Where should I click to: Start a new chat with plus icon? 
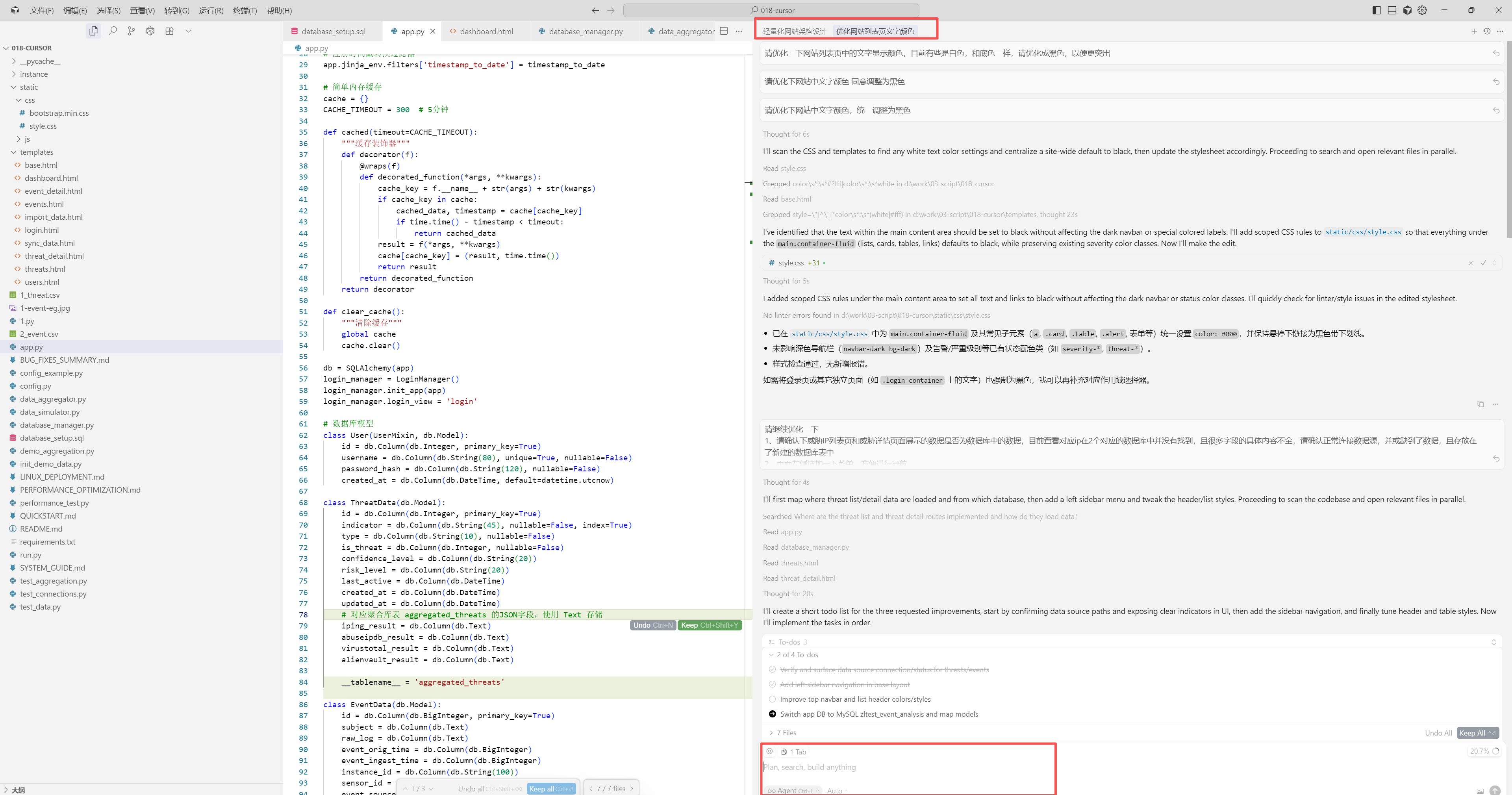pyautogui.click(x=1474, y=31)
